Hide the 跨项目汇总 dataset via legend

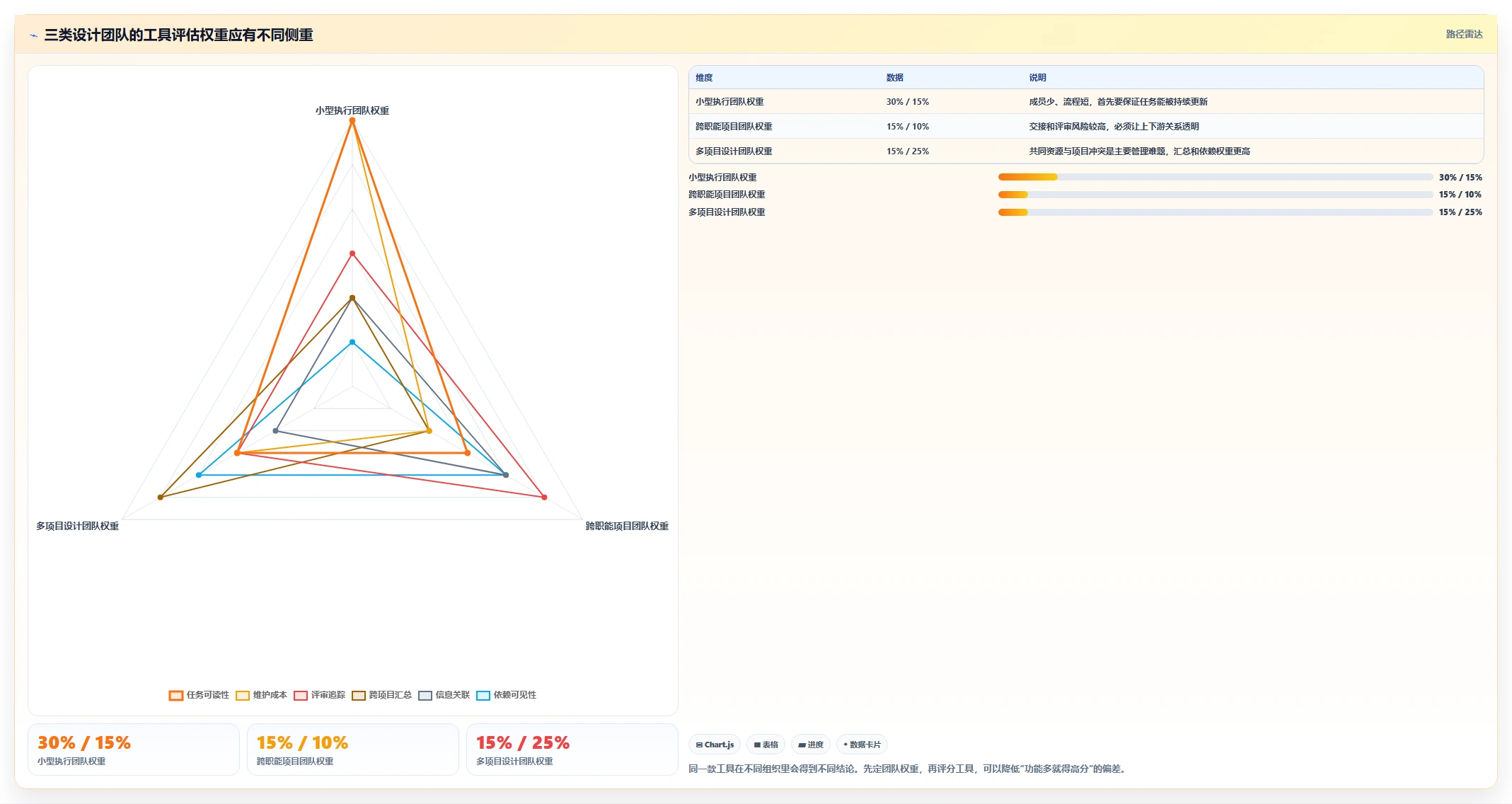point(381,695)
